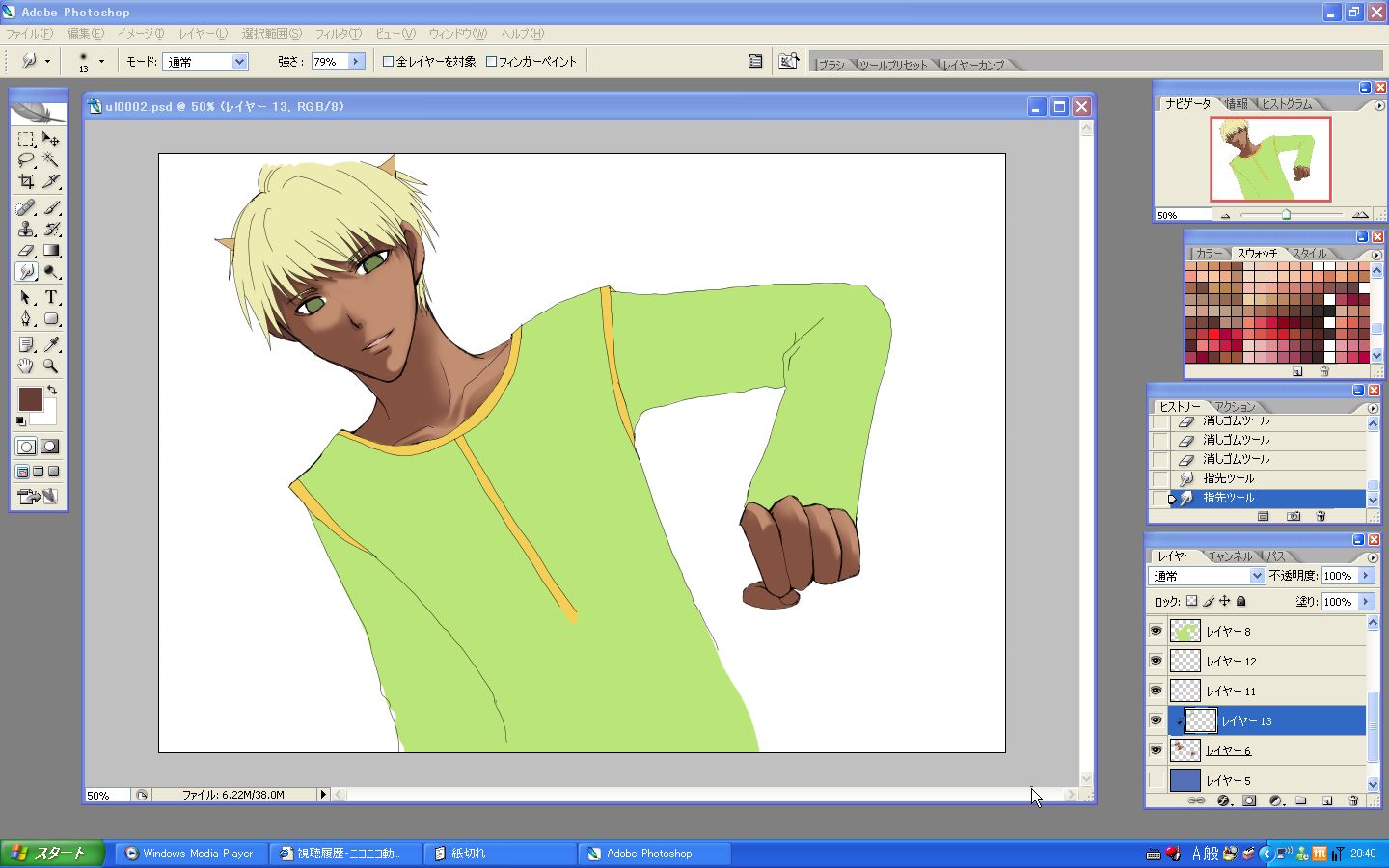
Task: Choose the Type tool
Action: (x=51, y=297)
